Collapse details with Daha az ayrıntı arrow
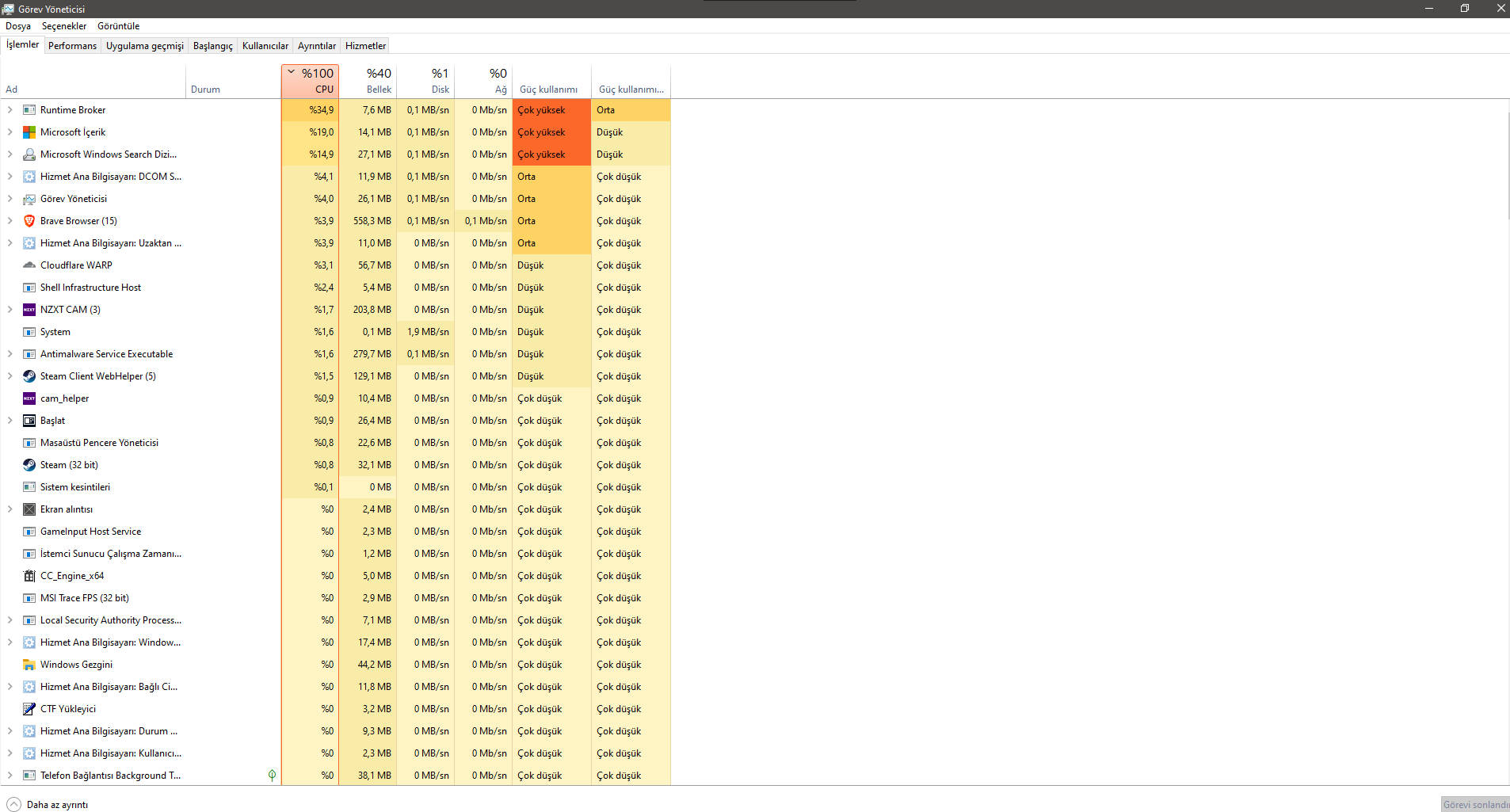 (13, 804)
